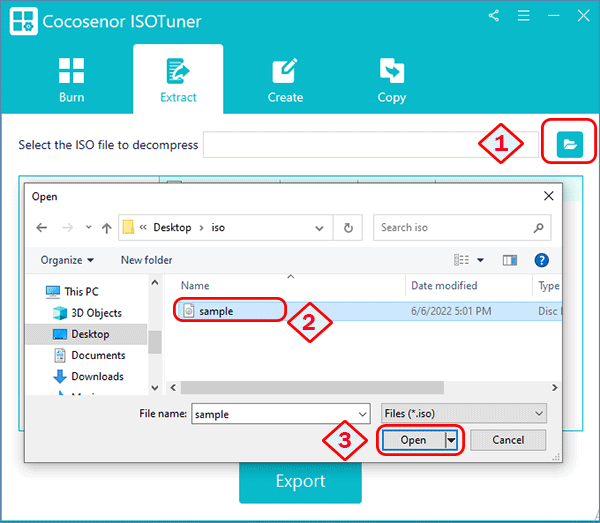Click New folder
The height and width of the screenshot is (523, 600).
pos(147,260)
